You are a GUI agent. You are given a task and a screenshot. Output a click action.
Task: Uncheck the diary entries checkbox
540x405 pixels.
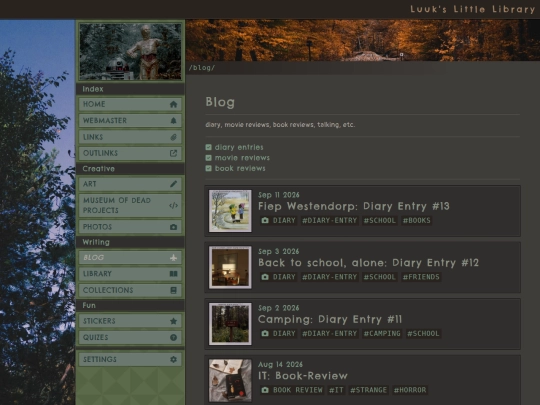coord(208,147)
